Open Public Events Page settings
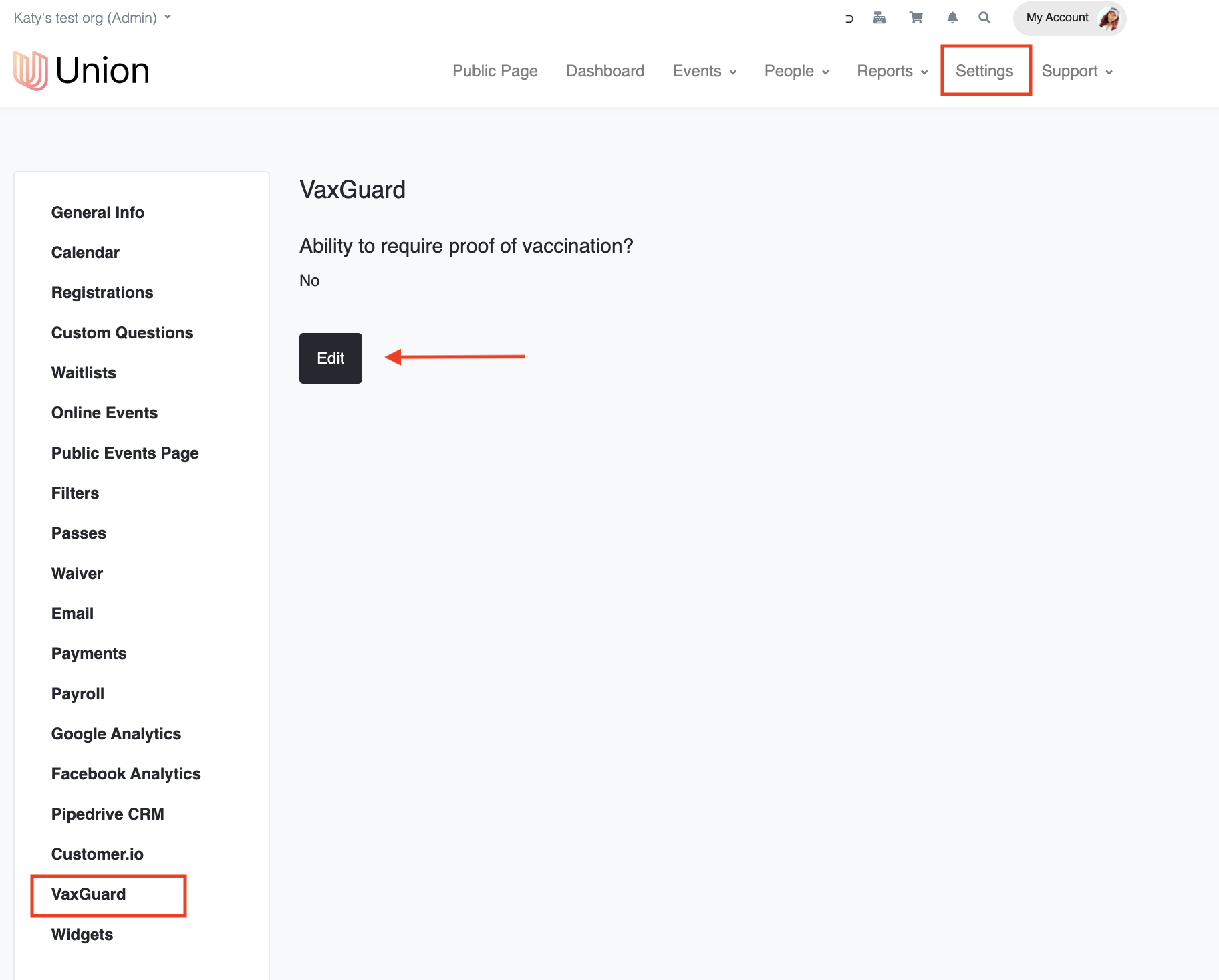The image size is (1219, 980). point(125,453)
